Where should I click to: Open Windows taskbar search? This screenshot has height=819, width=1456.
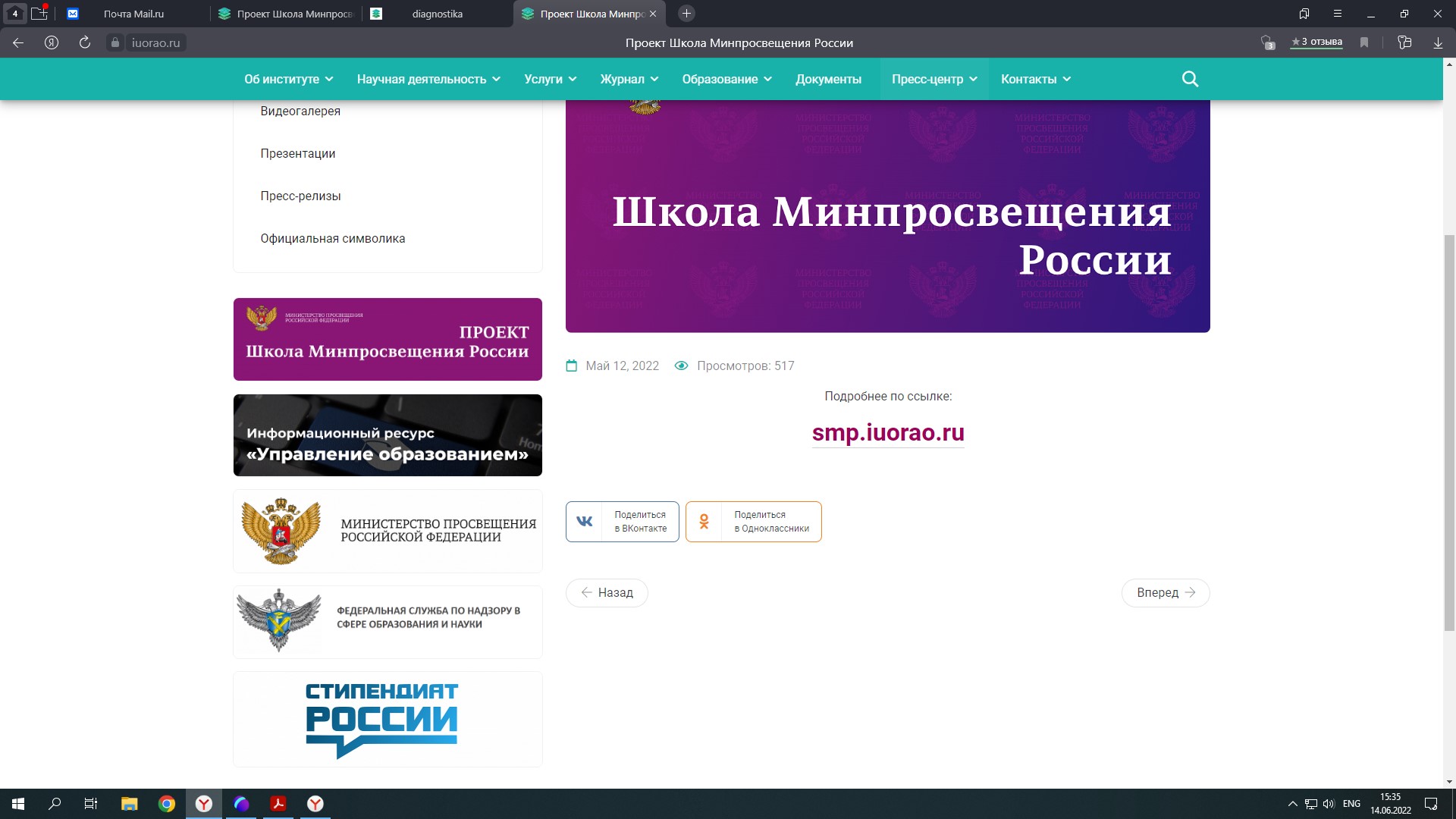click(55, 804)
